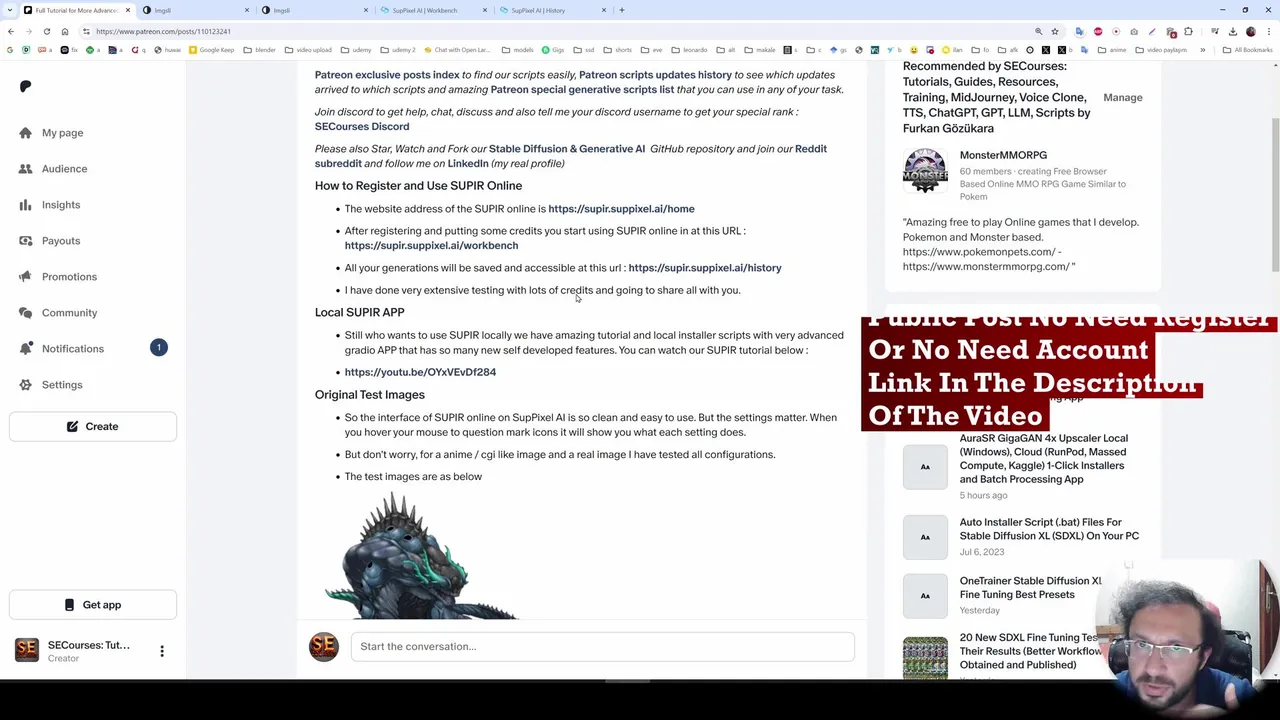Open supir.suppixel.ai/history link
Screen dimensions: 1280x720
[705, 268]
